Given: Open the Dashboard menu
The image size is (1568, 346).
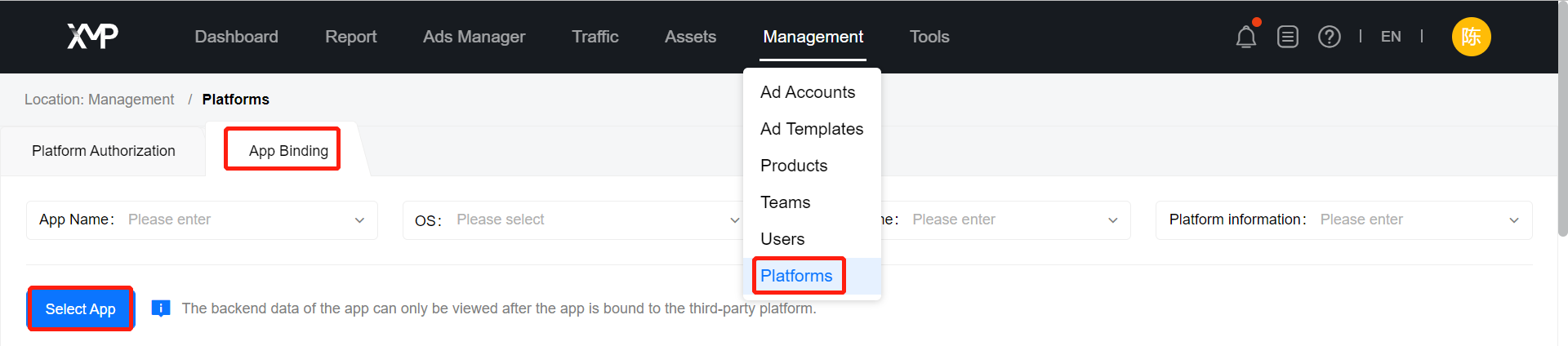Looking at the screenshot, I should (236, 37).
